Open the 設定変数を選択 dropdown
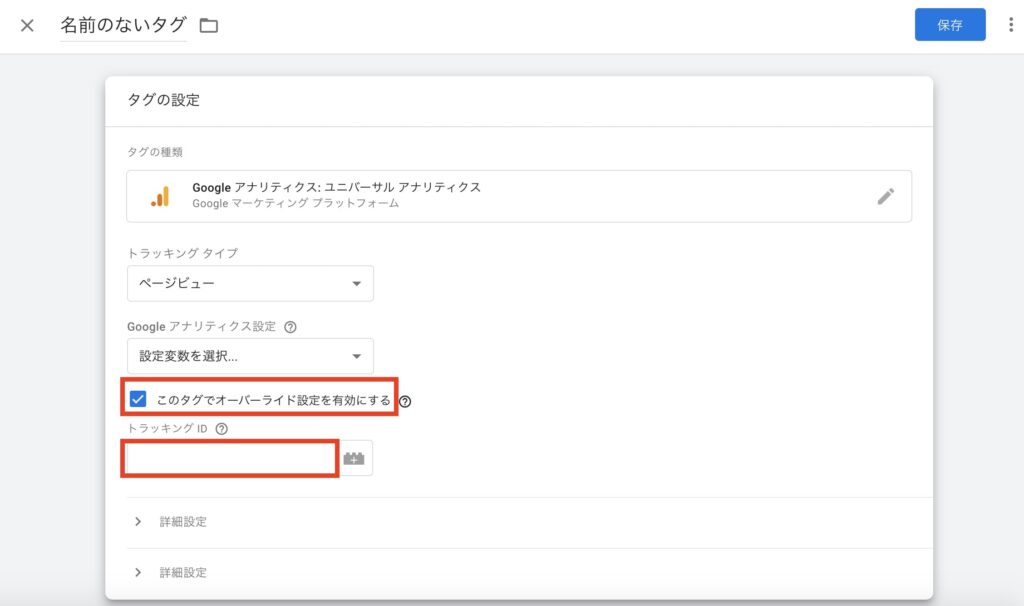This screenshot has height=606, width=1024. (x=250, y=356)
